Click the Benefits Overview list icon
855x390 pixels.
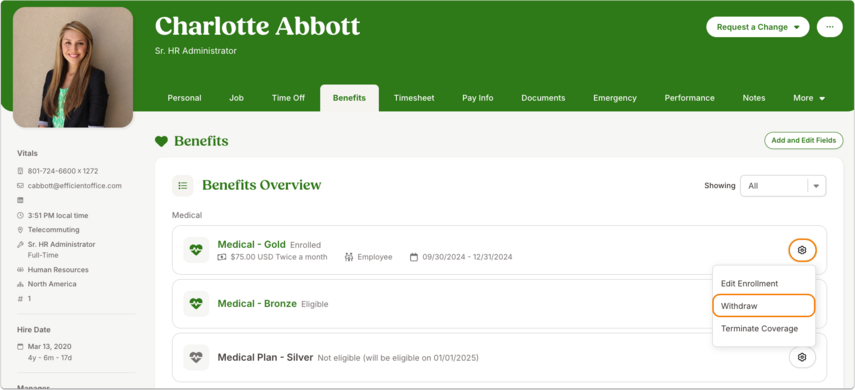pyautogui.click(x=183, y=185)
